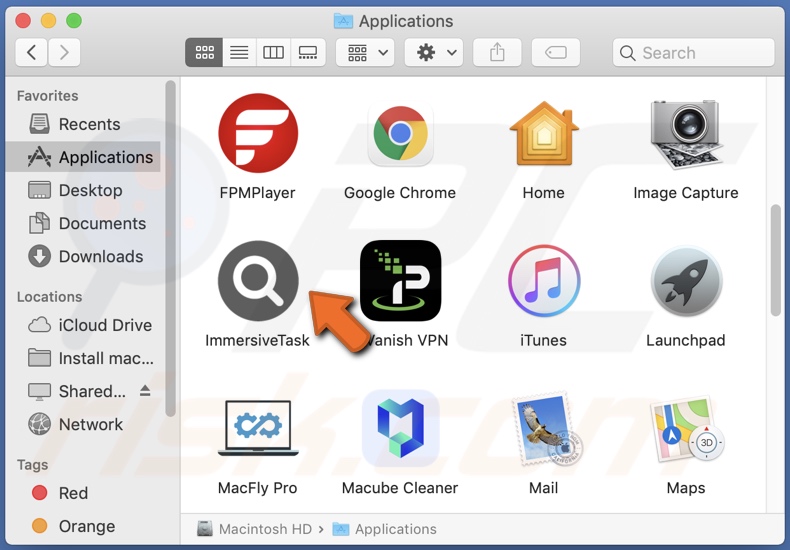This screenshot has height=550, width=790.
Task: Open the FPMPlayer app icon
Action: click(258, 133)
